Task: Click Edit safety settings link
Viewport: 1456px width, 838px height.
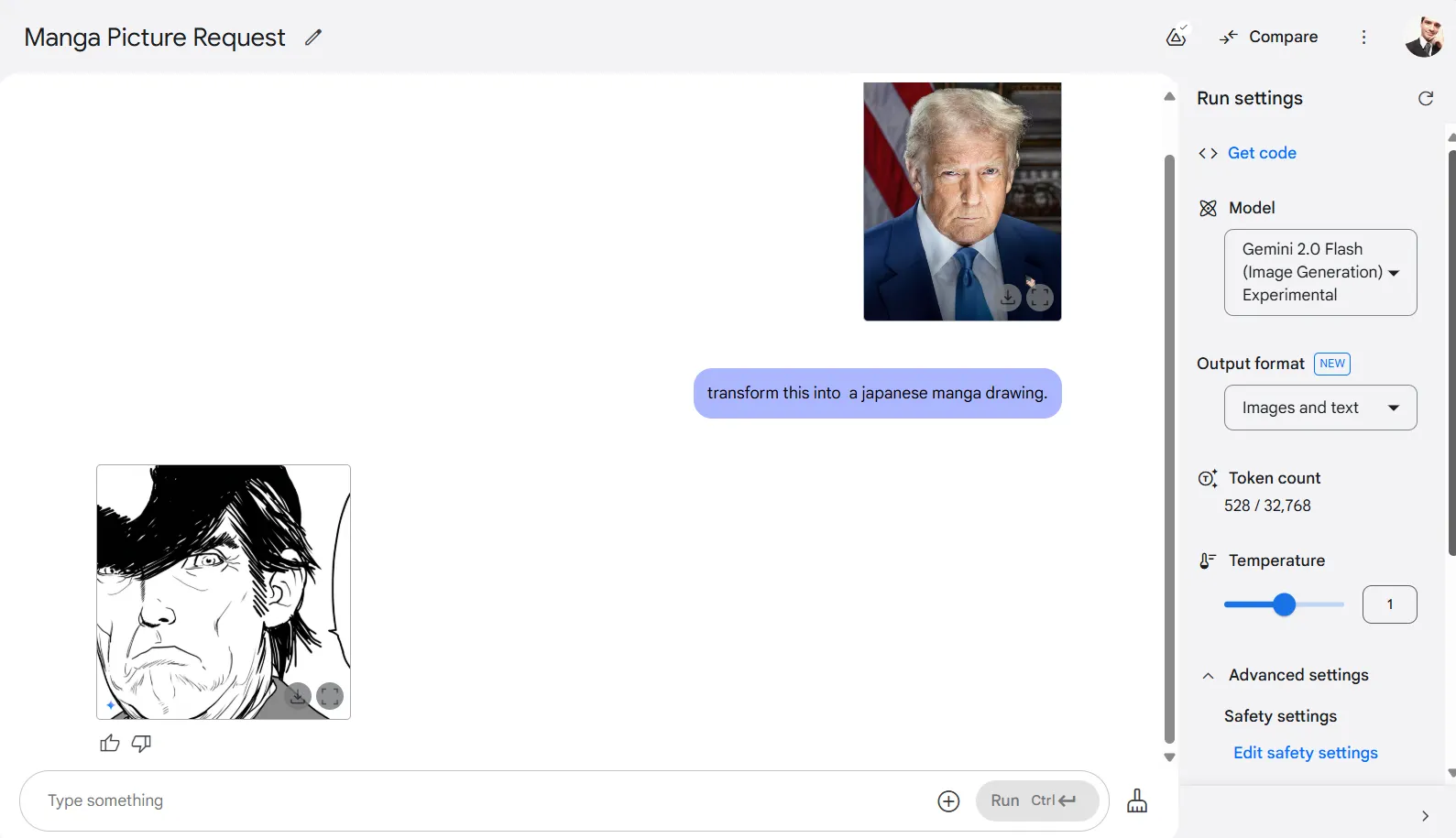Action: [x=1305, y=753]
